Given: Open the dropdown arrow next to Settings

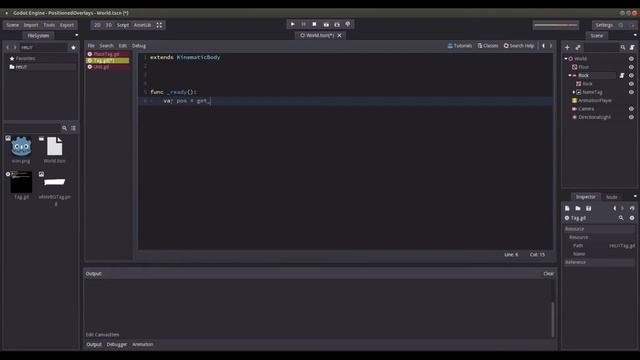Looking at the screenshot, I should click(x=633, y=25).
